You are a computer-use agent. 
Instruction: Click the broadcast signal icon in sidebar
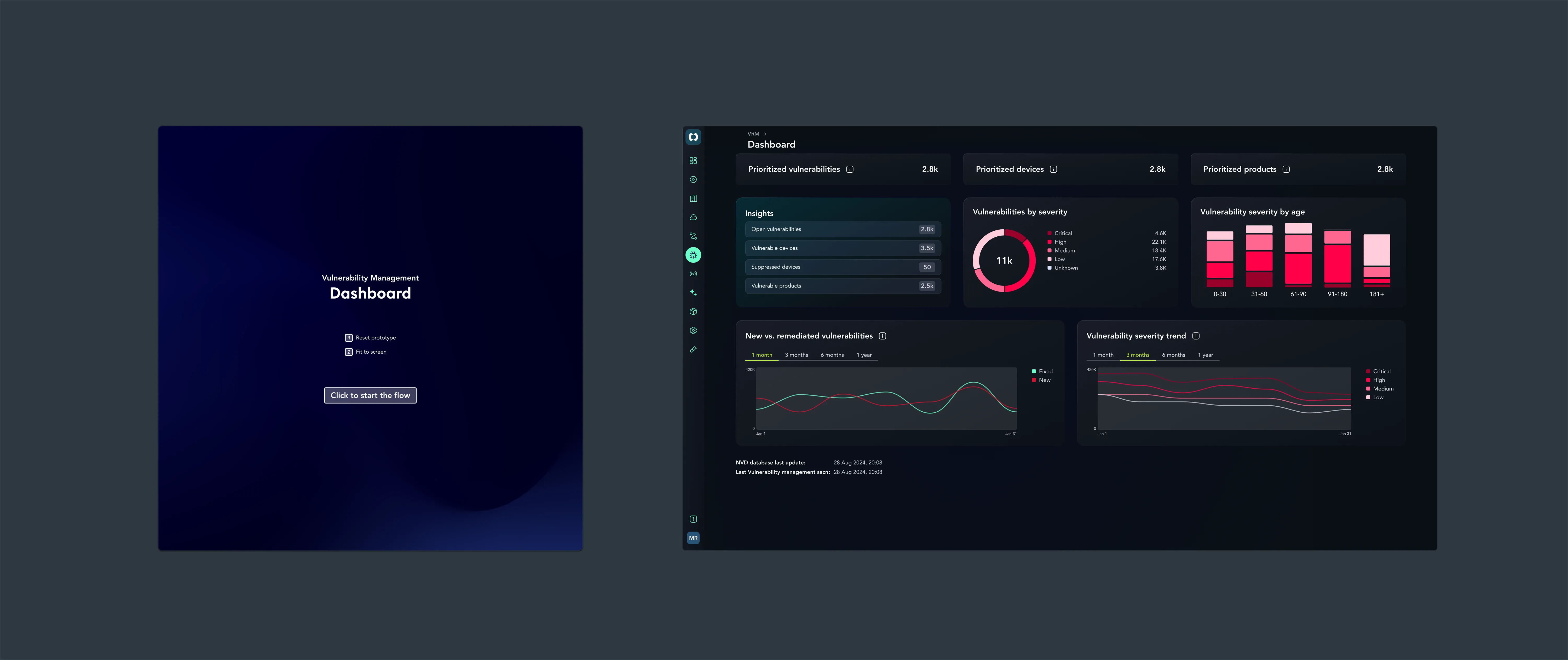pyautogui.click(x=693, y=274)
